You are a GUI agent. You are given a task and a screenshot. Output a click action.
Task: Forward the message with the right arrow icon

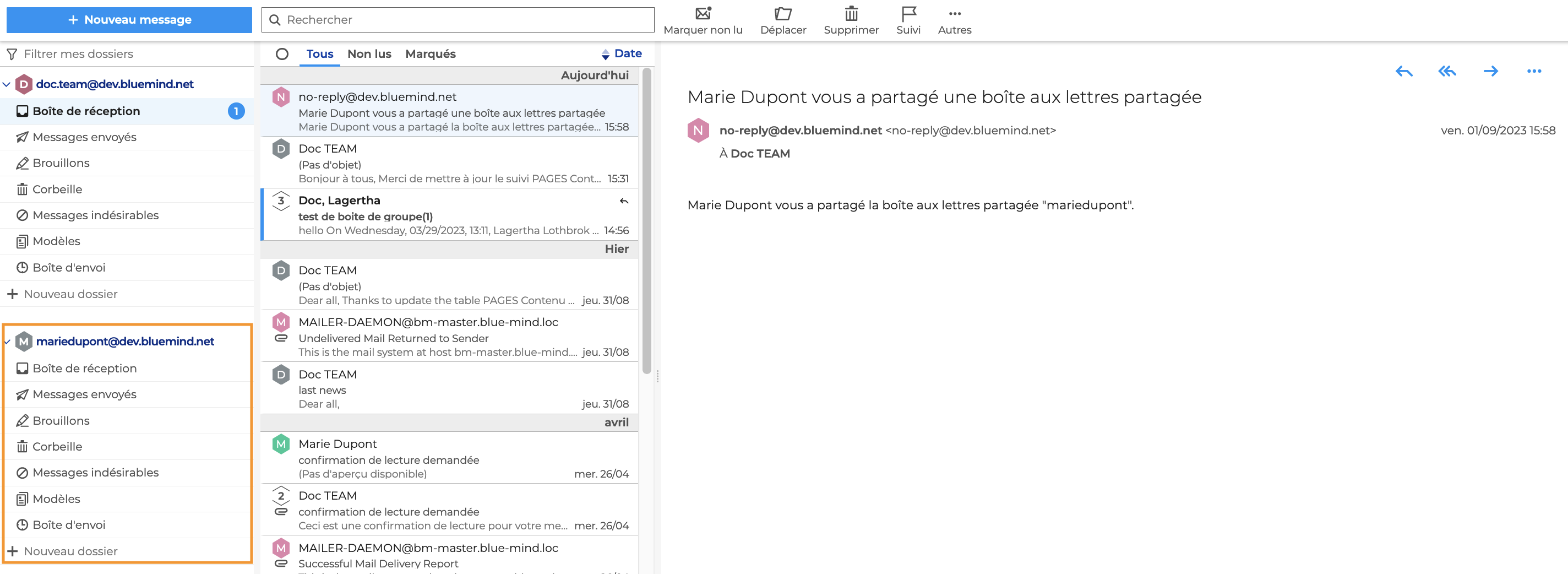coord(1491,71)
